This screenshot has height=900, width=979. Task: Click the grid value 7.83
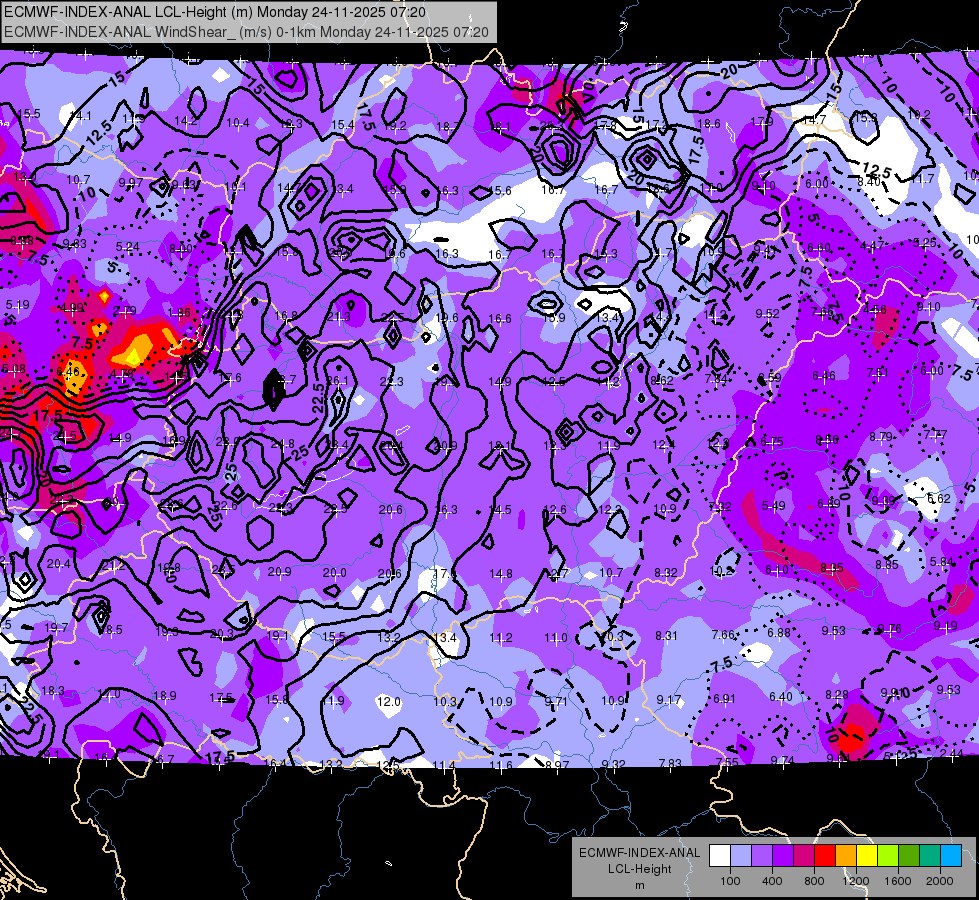point(670,763)
